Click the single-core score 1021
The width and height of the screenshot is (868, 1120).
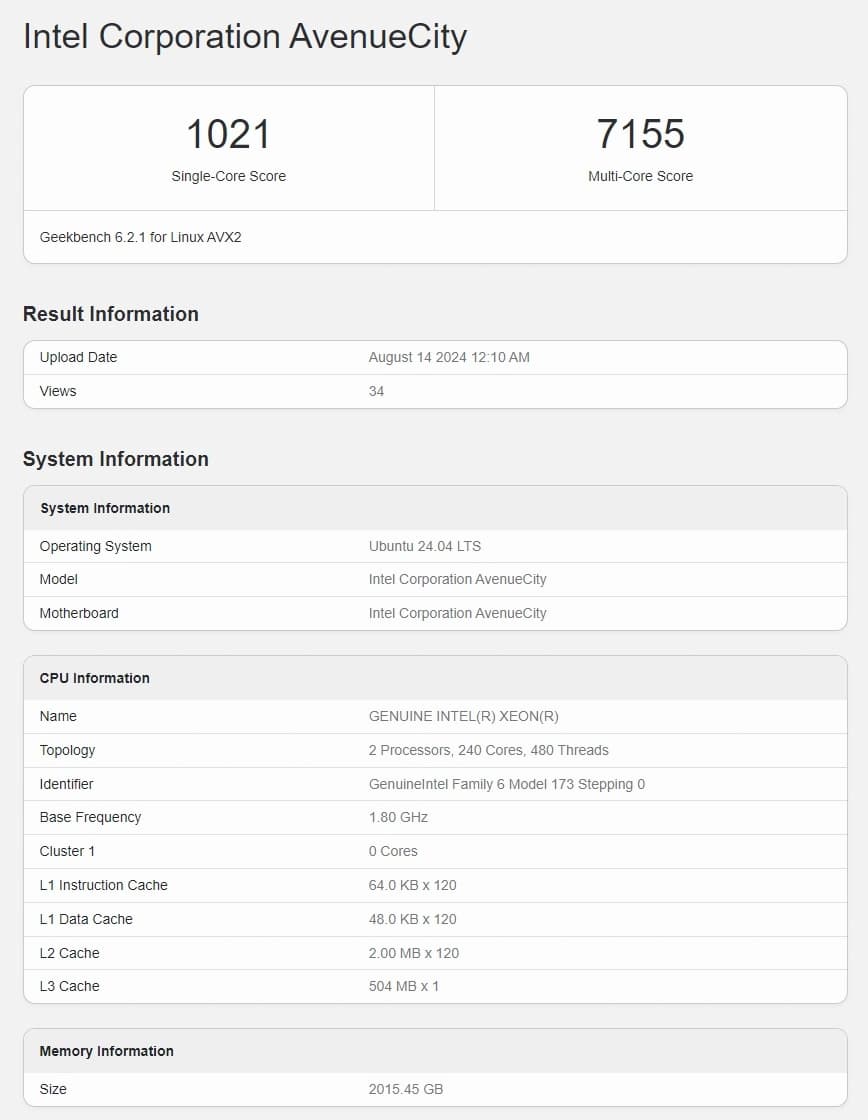click(228, 134)
